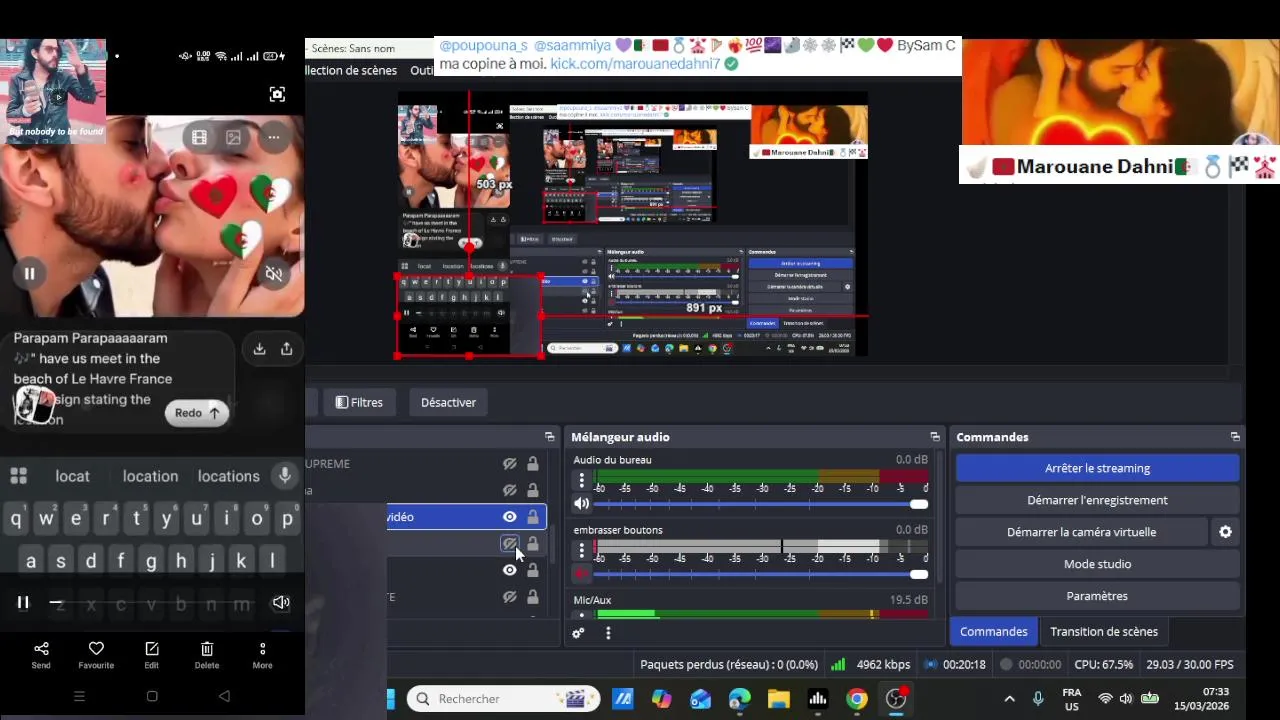The image size is (1280, 720).
Task: Click the green network signal indicator
Action: click(x=838, y=664)
